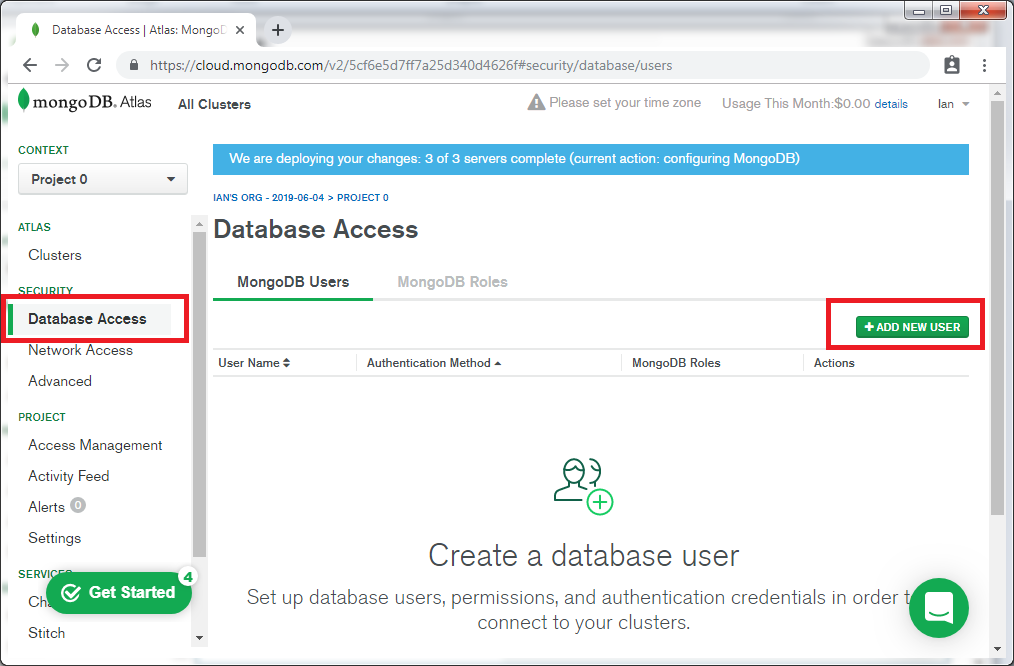Click the Add New User button
1014x666 pixels.
[x=912, y=327]
